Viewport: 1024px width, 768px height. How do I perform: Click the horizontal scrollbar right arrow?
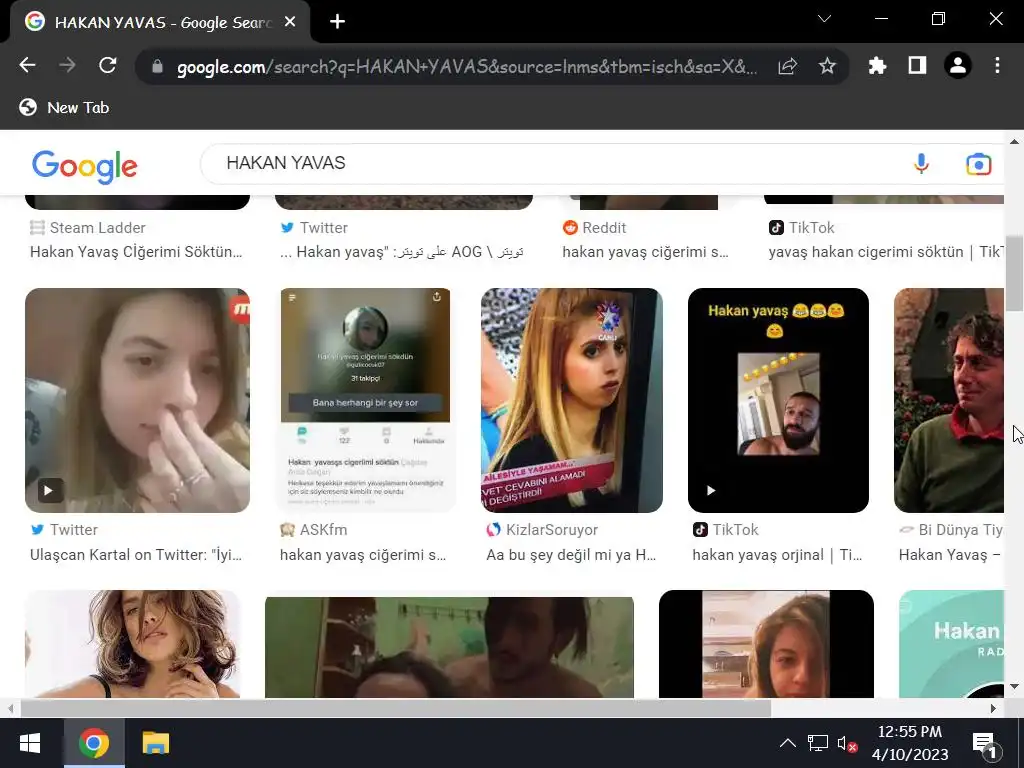(x=993, y=708)
